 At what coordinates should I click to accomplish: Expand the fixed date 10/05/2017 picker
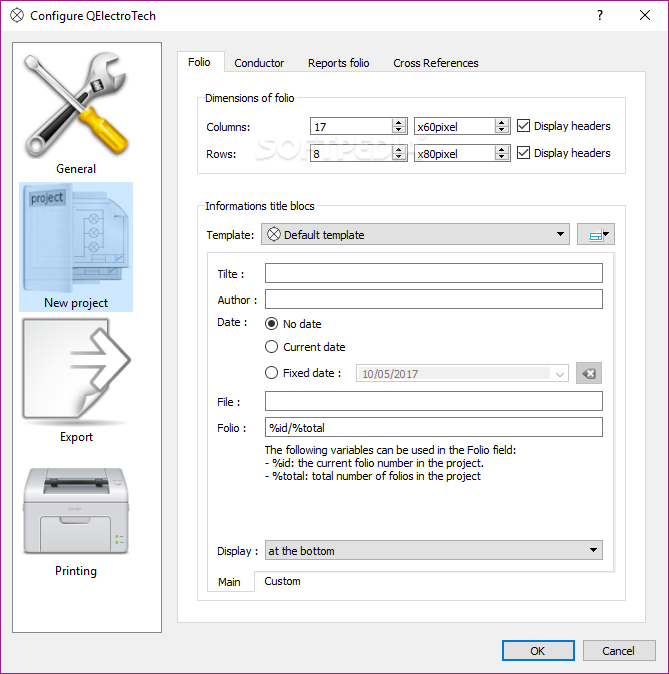pos(559,374)
